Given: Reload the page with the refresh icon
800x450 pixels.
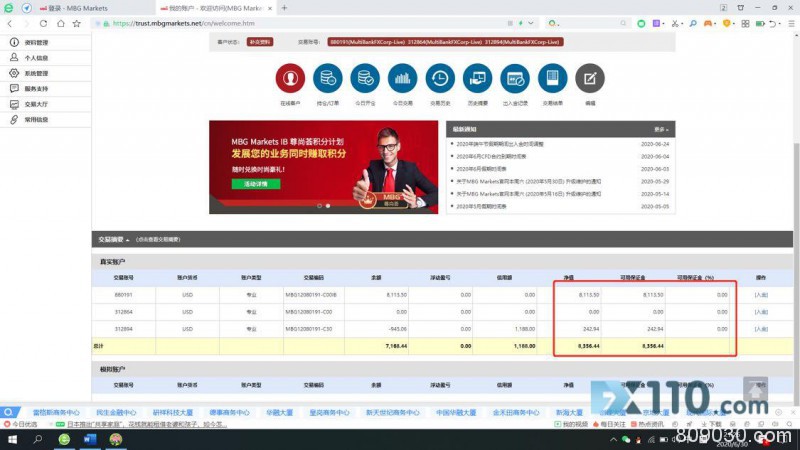Looking at the screenshot, I should [43, 23].
